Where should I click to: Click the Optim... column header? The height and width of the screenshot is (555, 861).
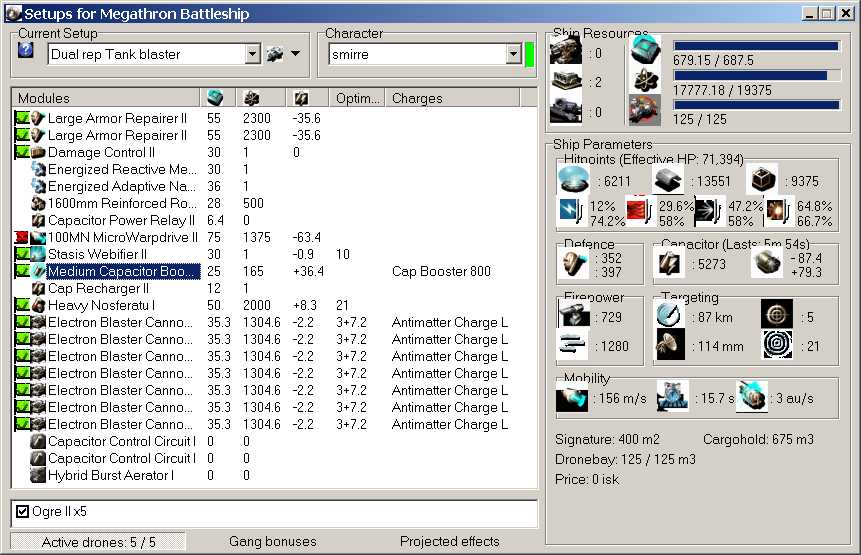click(x=357, y=98)
